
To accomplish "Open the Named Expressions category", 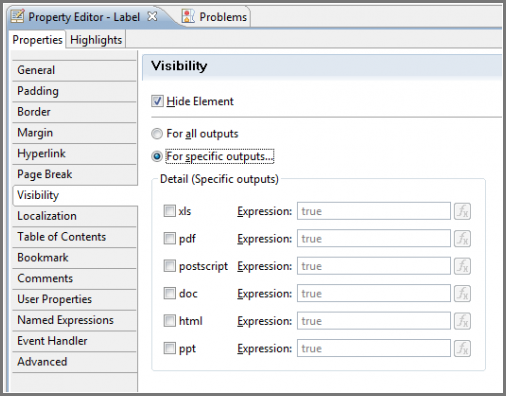I will (75, 320).
